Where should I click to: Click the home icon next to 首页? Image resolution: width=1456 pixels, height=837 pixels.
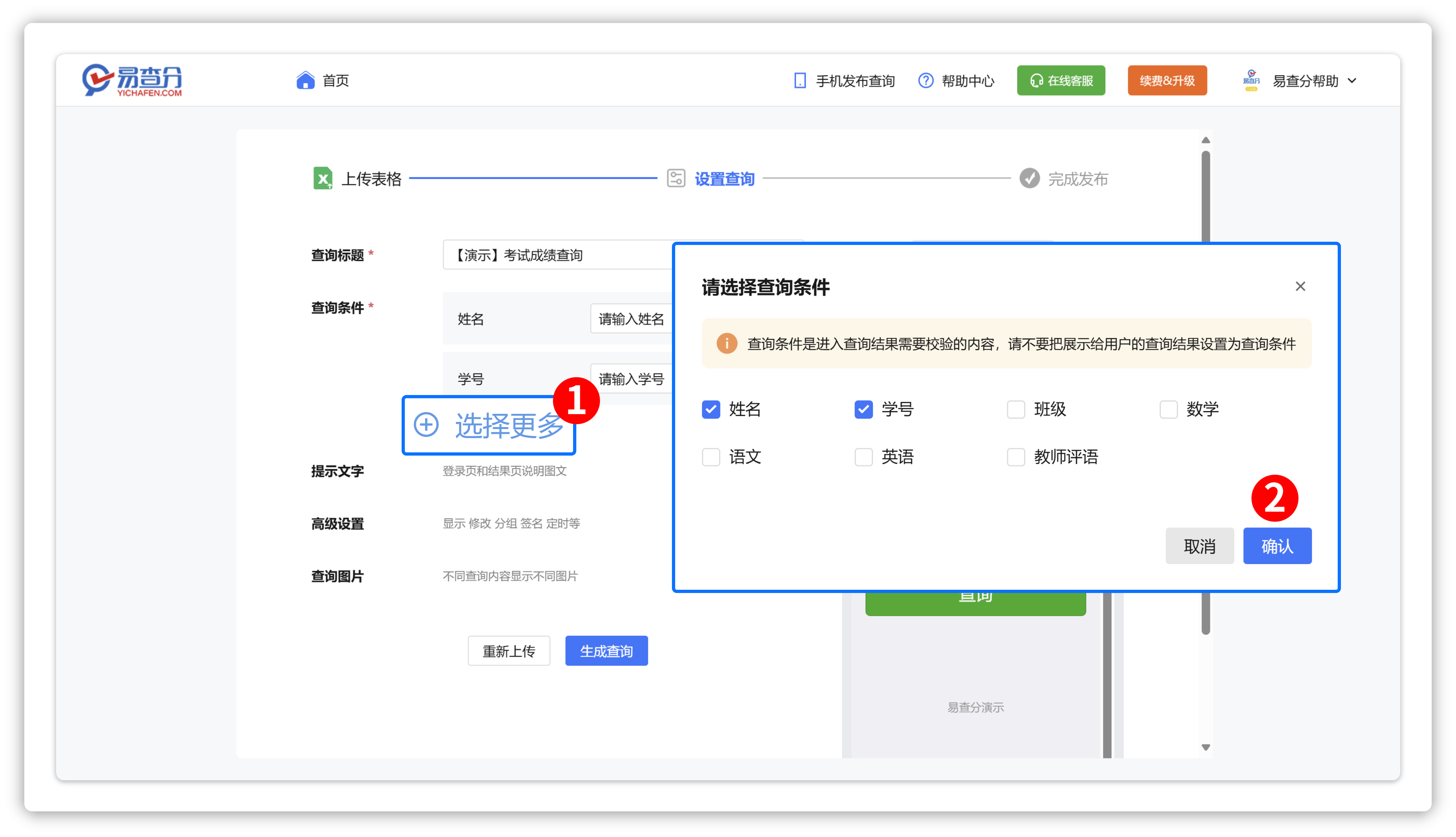[x=305, y=80]
